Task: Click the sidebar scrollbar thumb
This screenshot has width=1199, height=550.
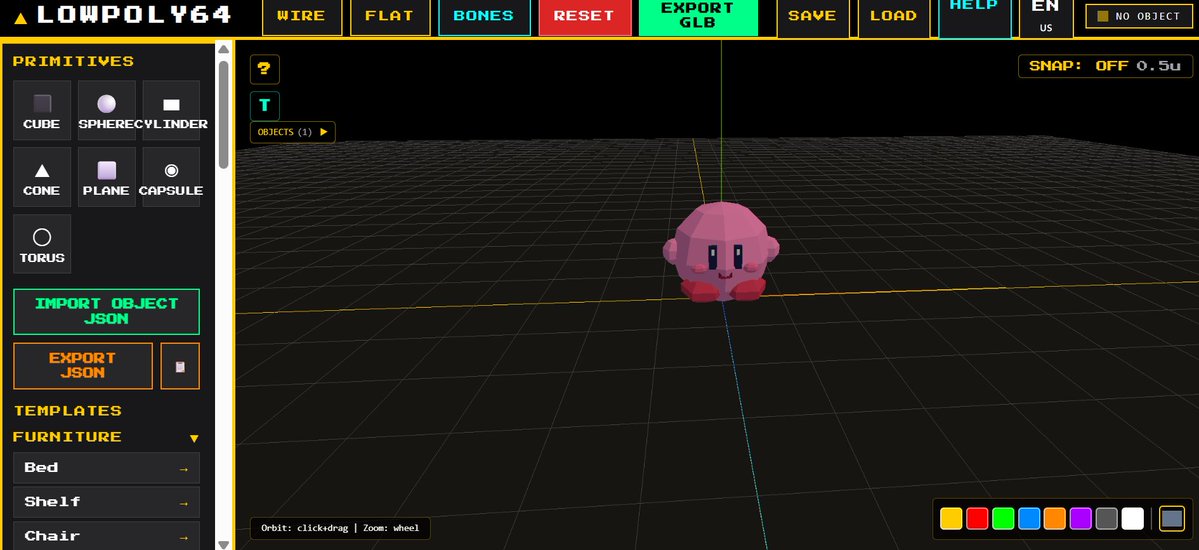Action: [x=223, y=113]
